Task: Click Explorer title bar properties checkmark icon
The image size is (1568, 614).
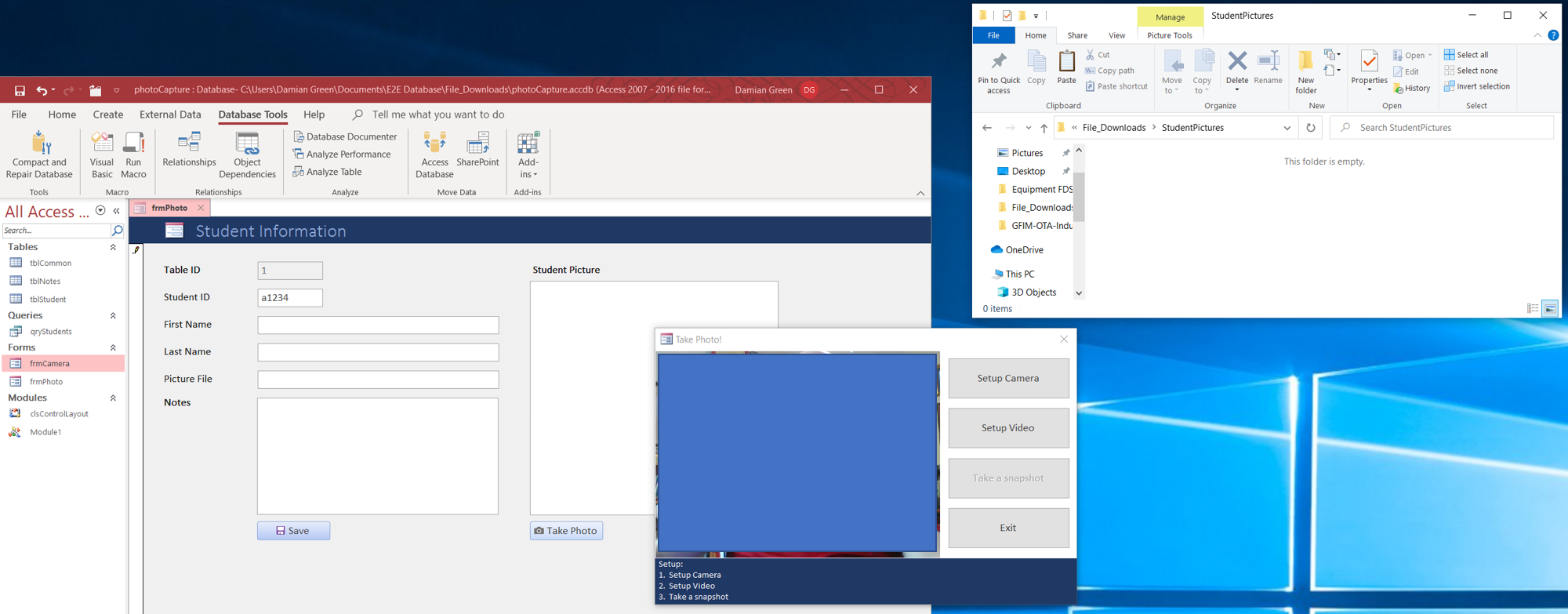Action: click(1007, 16)
